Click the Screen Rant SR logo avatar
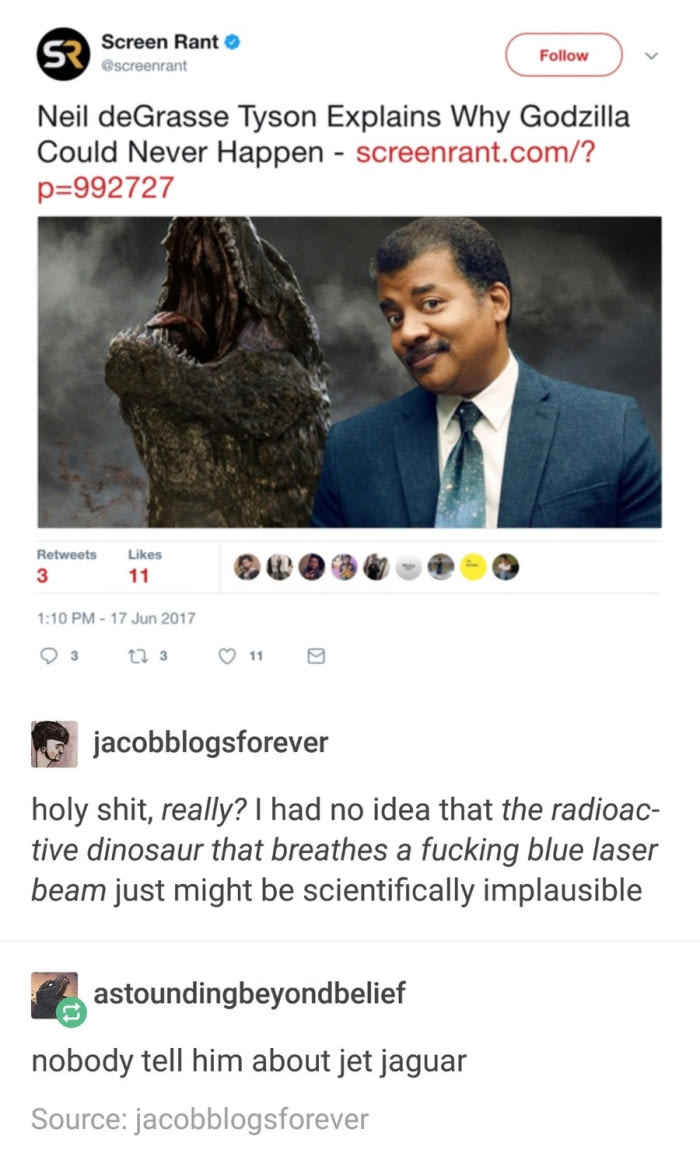Viewport: 700px width, 1153px height. pos(63,54)
